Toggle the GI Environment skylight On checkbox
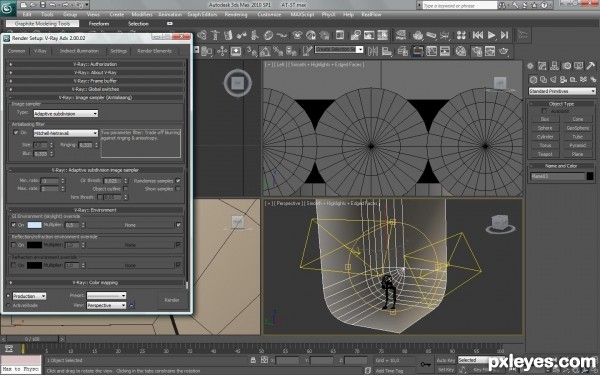Screen dimensions: 600x375 tap(14, 225)
